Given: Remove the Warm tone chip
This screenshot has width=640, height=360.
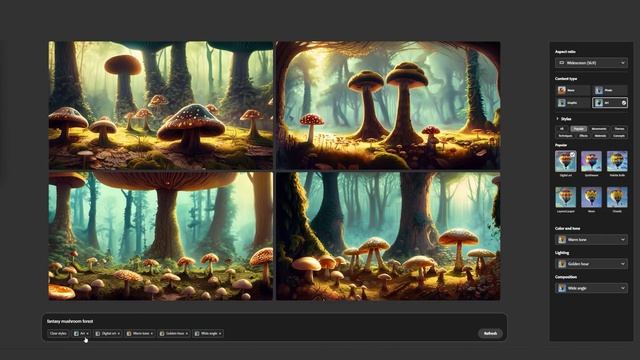Looking at the screenshot, I should click(151, 333).
